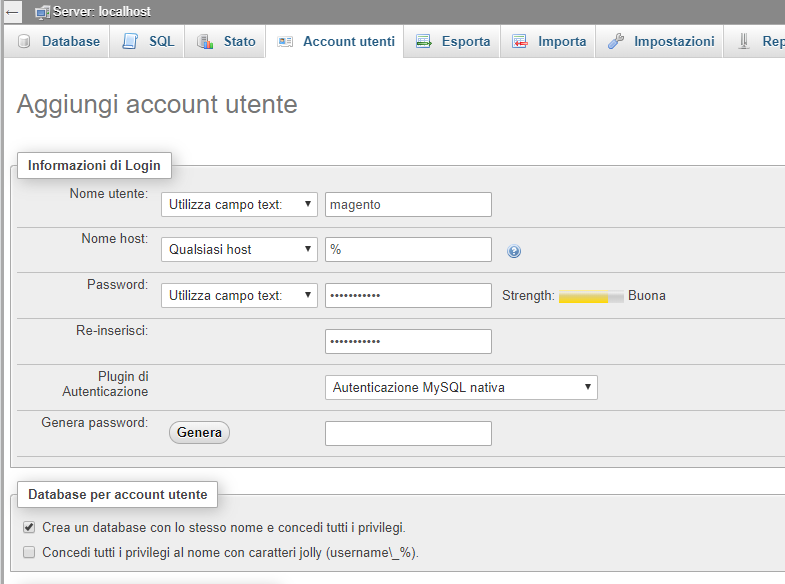Image resolution: width=785 pixels, height=584 pixels.
Task: Click the back arrow icon near the Server label
Action: pos(12,12)
